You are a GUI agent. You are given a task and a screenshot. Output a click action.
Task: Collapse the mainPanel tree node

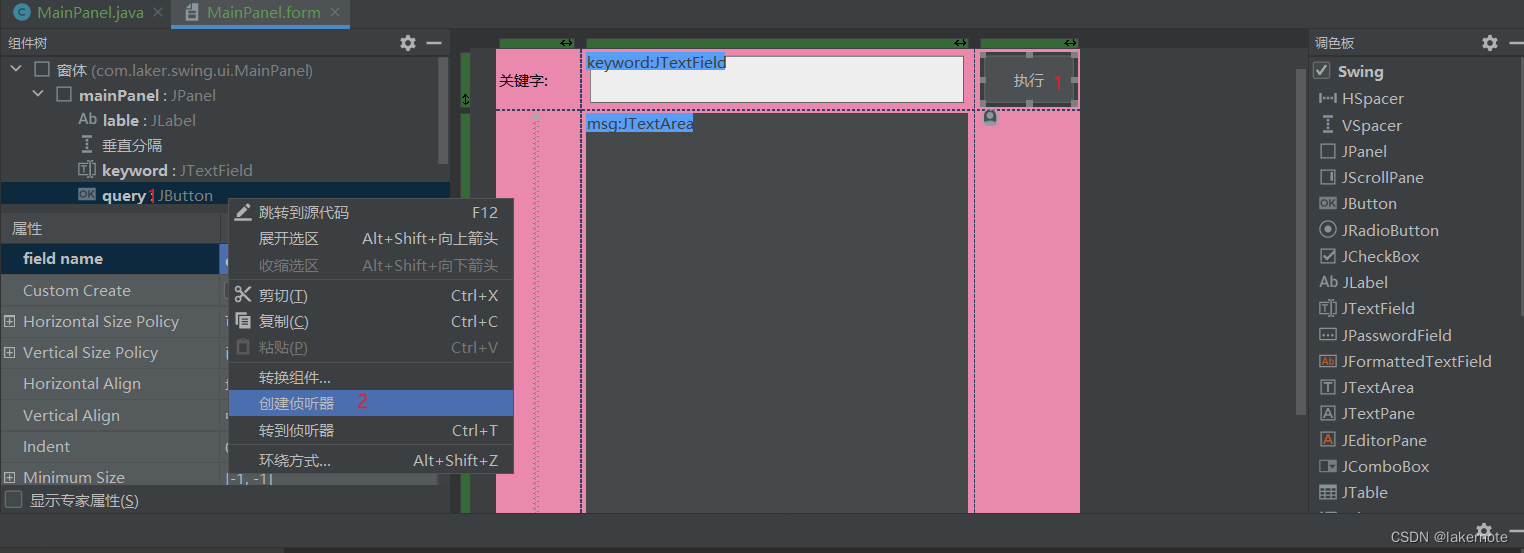pyautogui.click(x=38, y=95)
